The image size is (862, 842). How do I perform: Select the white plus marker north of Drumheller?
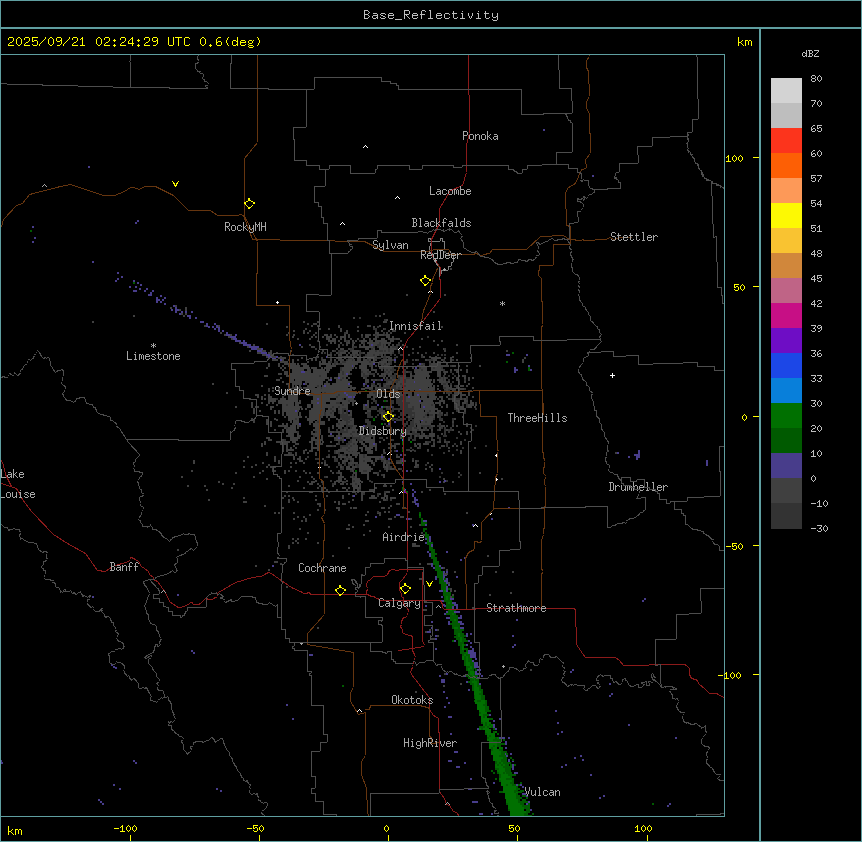click(x=613, y=375)
